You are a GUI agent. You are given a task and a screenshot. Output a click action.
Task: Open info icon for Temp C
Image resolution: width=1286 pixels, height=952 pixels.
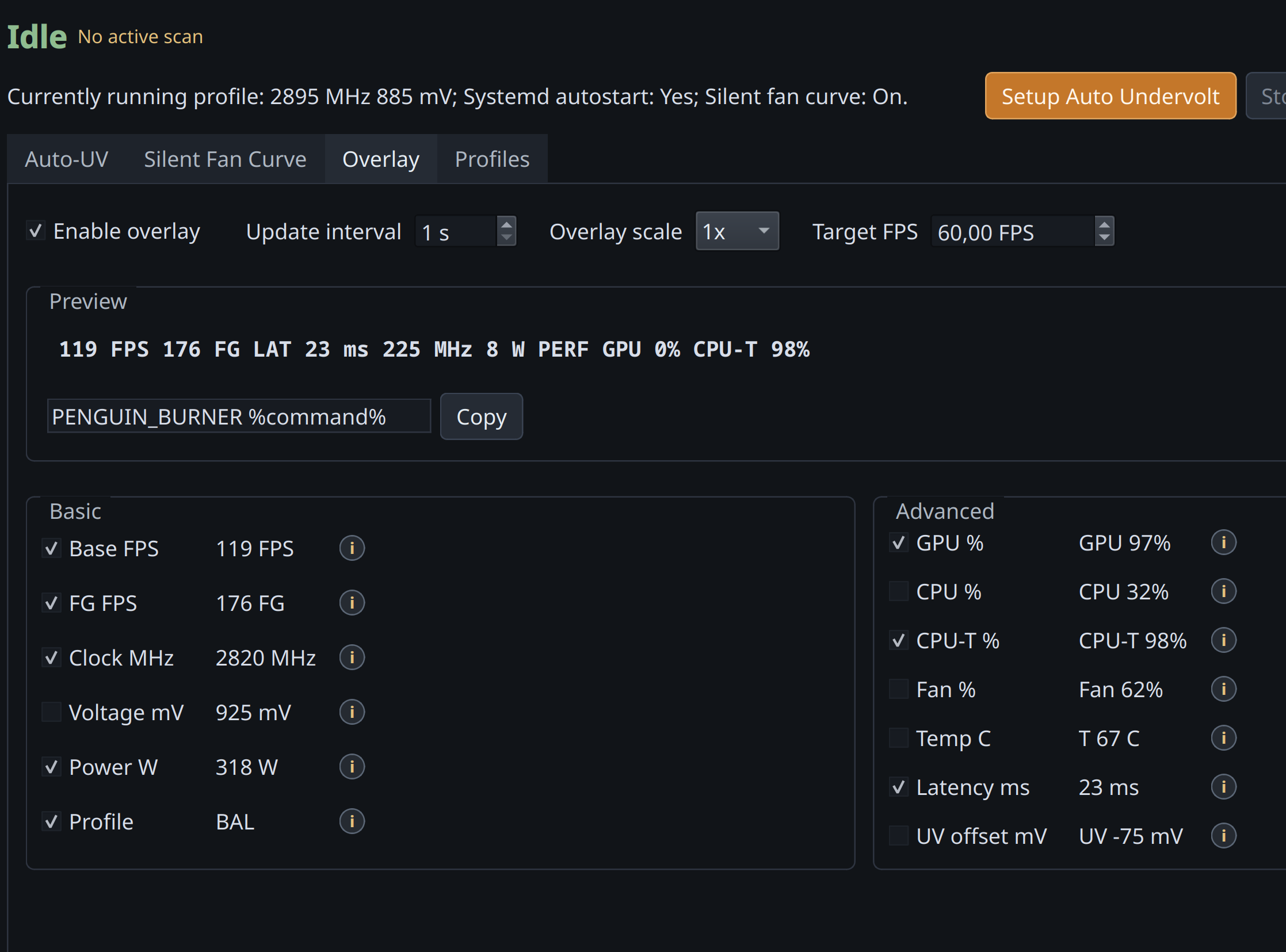click(x=1223, y=738)
